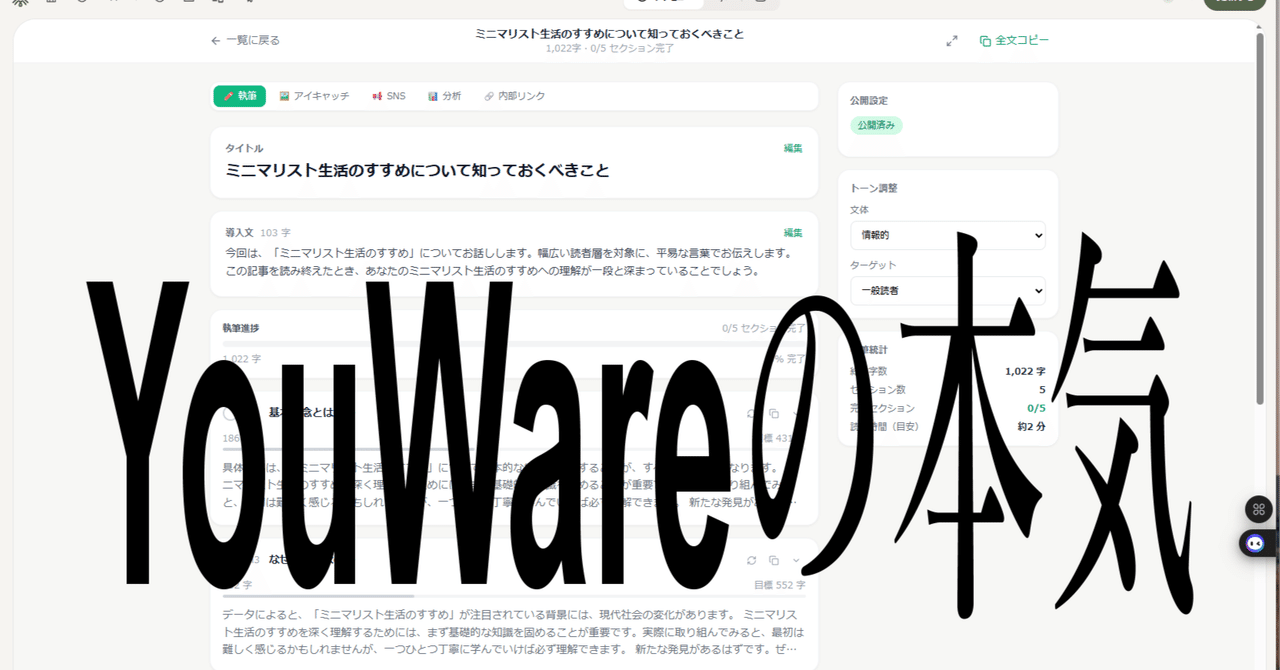Copy the なぜ section with its copy icon
This screenshot has width=1280, height=670.
pos(772,560)
